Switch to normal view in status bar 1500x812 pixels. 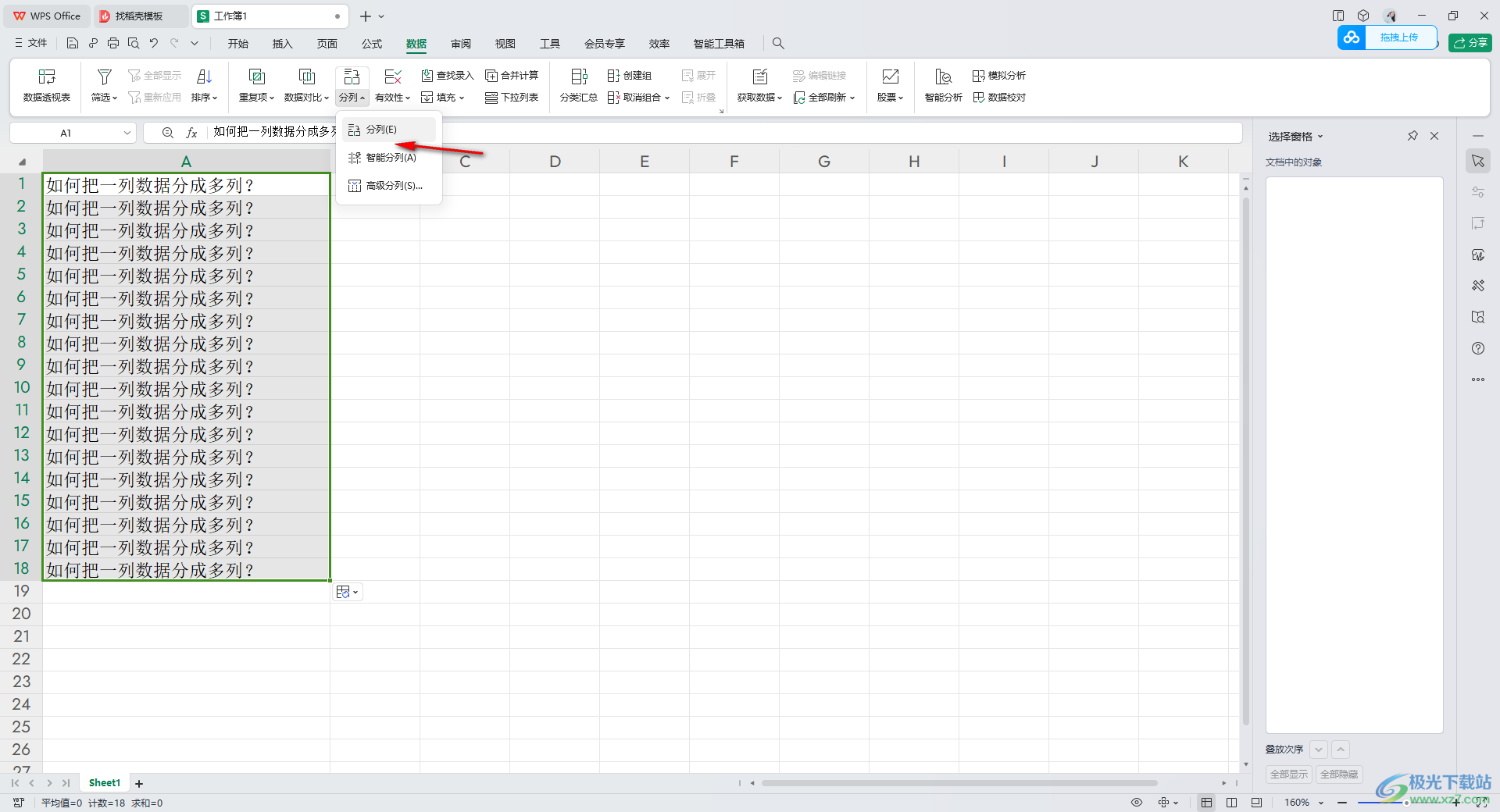coord(1207,803)
